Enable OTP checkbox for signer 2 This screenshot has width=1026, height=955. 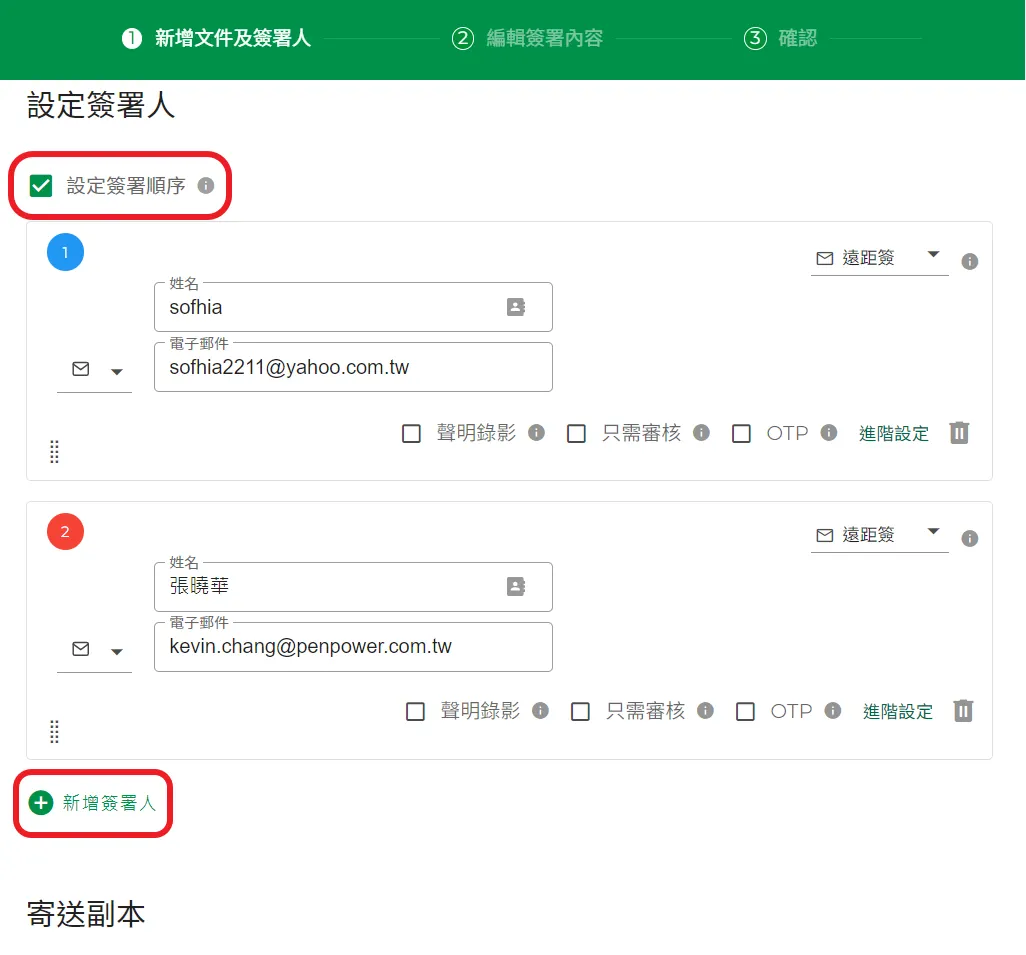point(745,712)
